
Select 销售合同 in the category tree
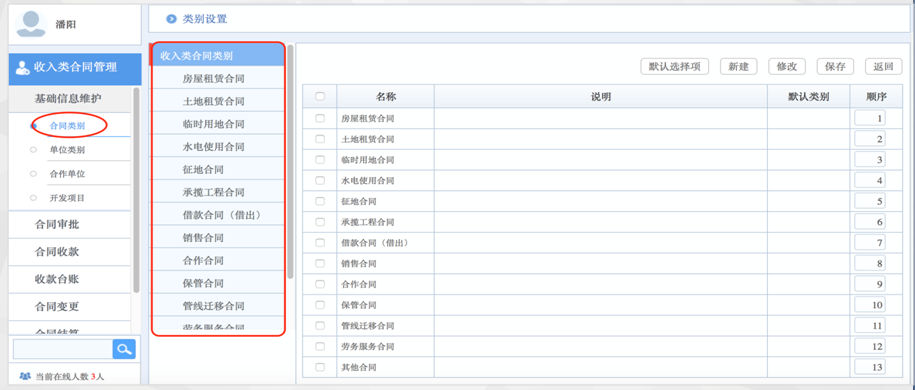click(218, 238)
